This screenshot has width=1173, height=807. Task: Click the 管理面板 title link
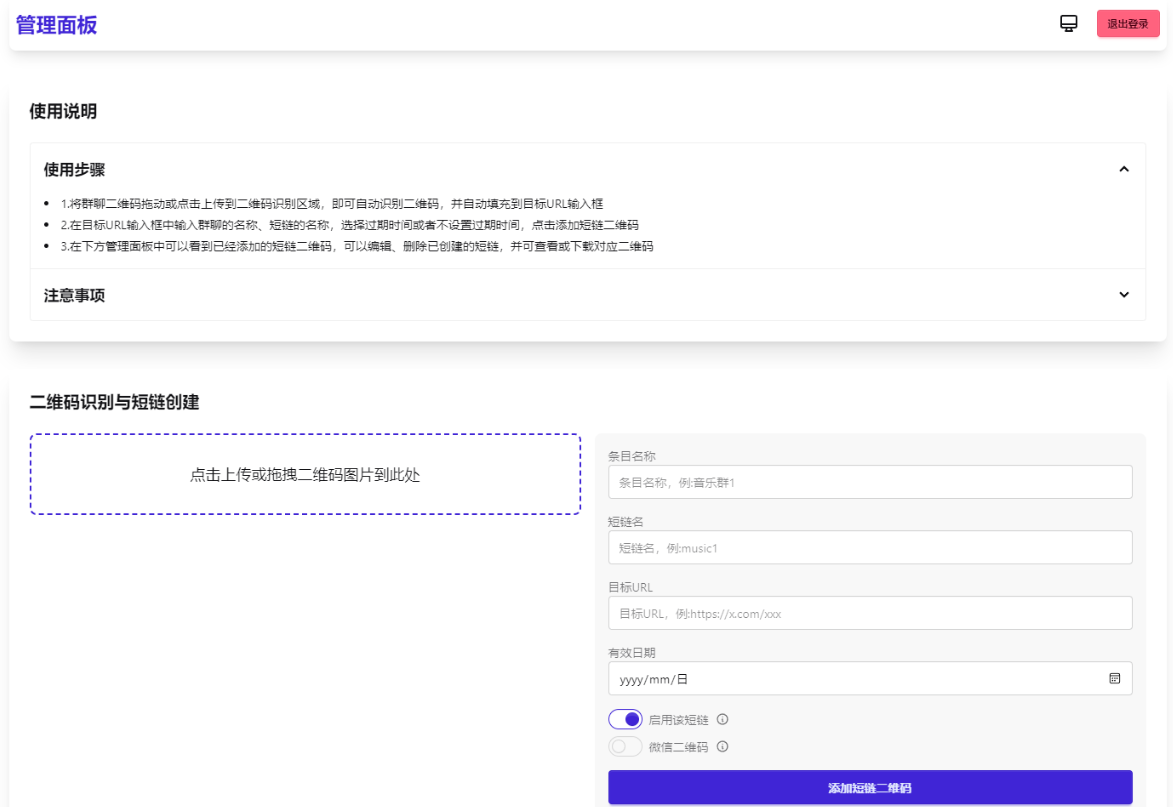pyautogui.click(x=57, y=25)
